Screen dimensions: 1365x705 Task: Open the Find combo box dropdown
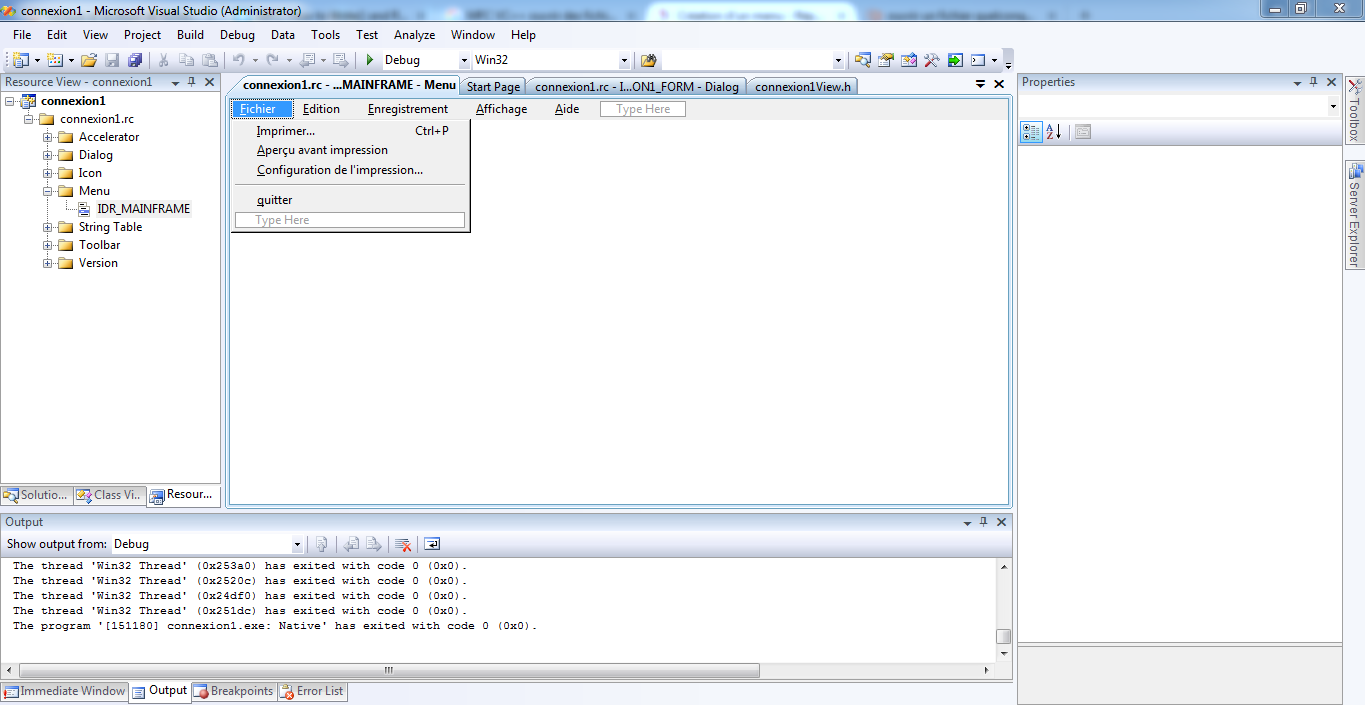pyautogui.click(x=839, y=61)
